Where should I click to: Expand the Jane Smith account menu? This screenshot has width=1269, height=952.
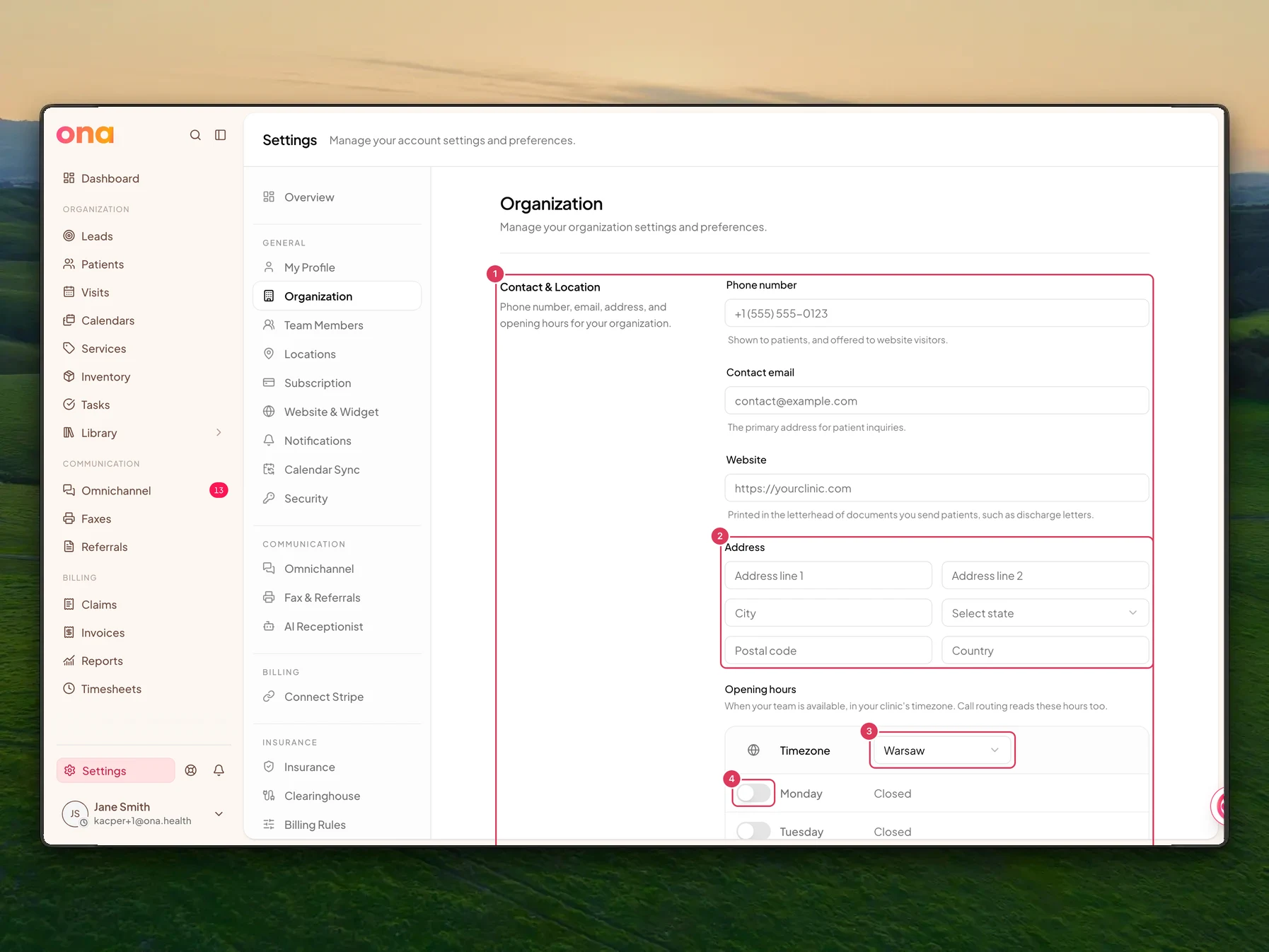coord(219,814)
